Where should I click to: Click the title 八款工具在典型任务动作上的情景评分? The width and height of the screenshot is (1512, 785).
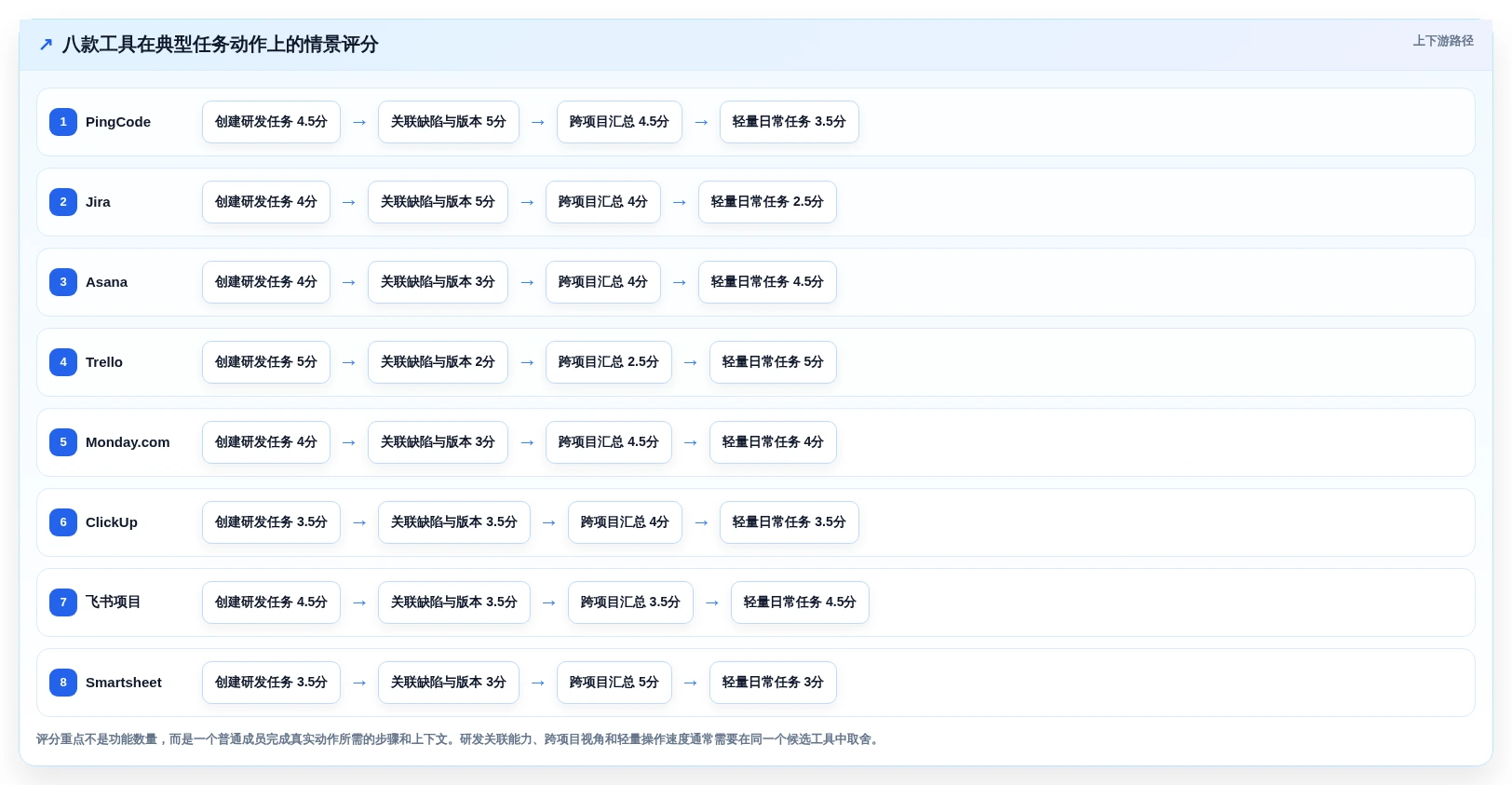pyautogui.click(x=220, y=45)
